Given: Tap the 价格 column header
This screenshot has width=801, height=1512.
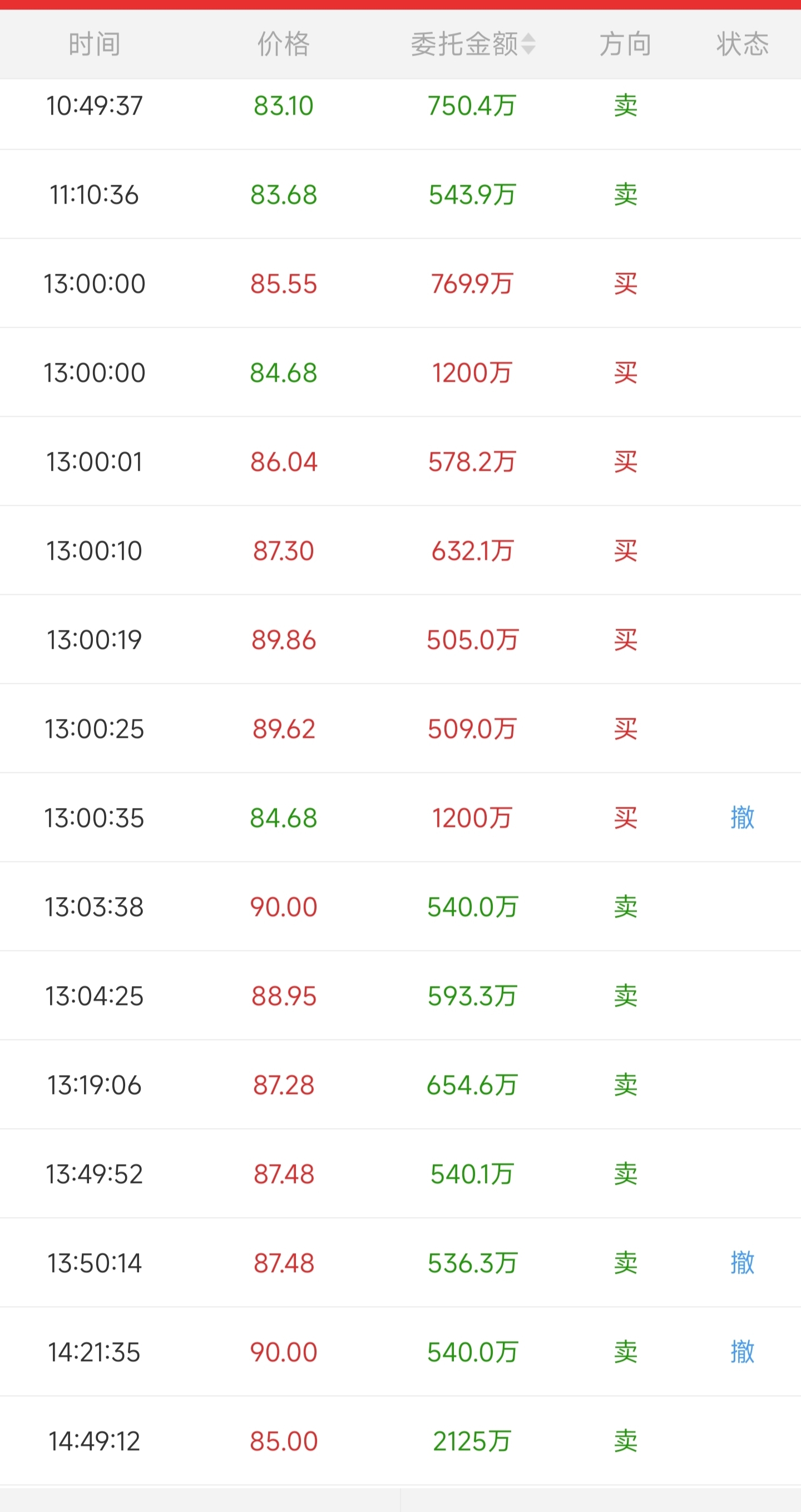Looking at the screenshot, I should coord(284,44).
